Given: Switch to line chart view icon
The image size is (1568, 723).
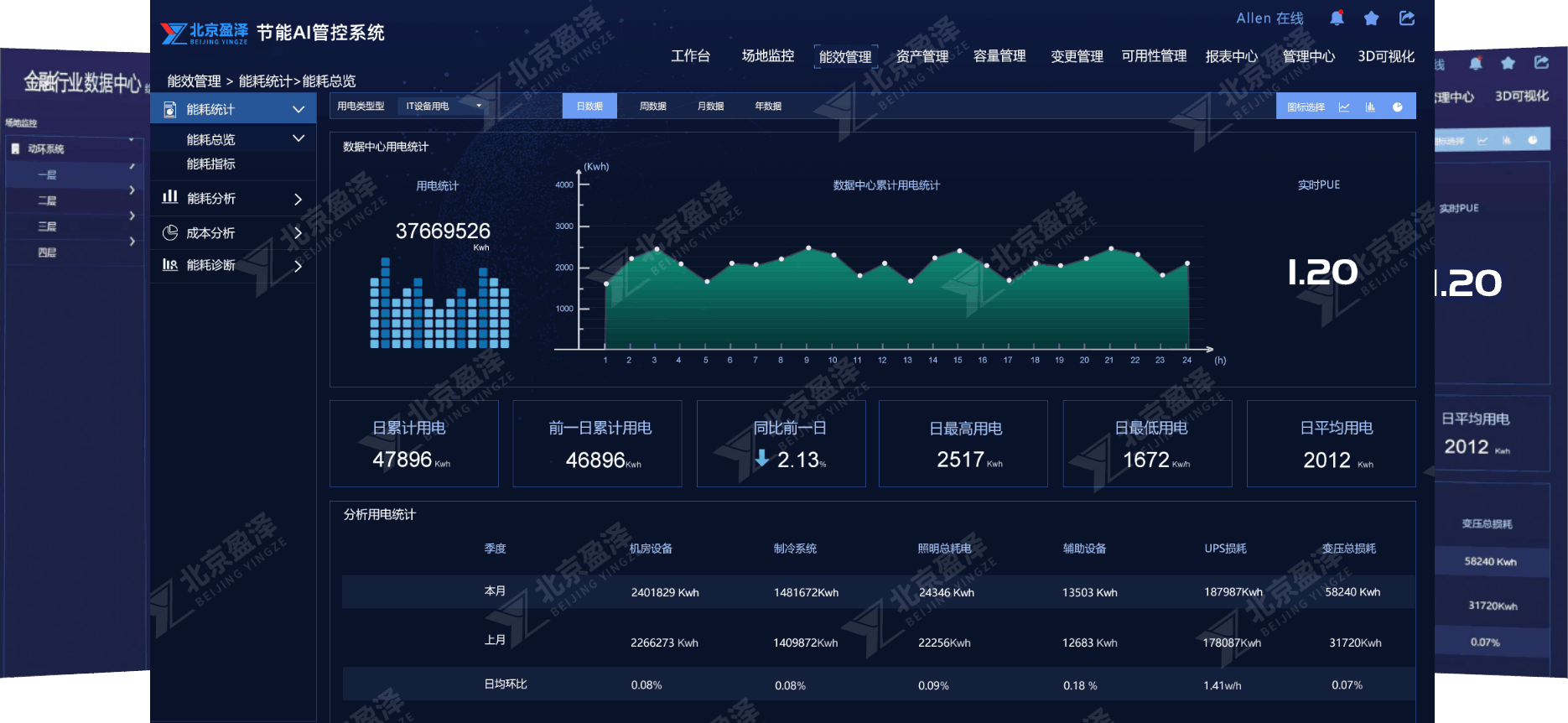Looking at the screenshot, I should (x=1344, y=107).
